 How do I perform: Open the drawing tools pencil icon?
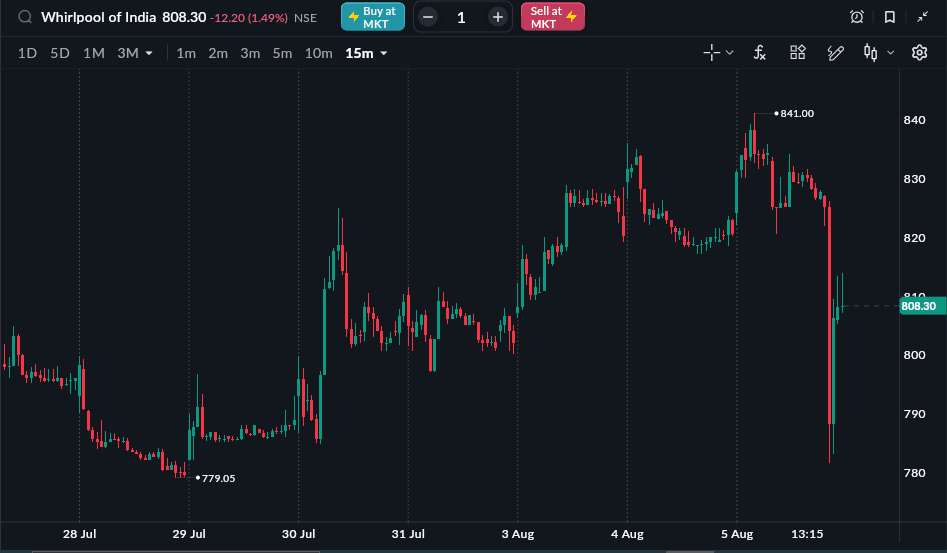click(835, 53)
